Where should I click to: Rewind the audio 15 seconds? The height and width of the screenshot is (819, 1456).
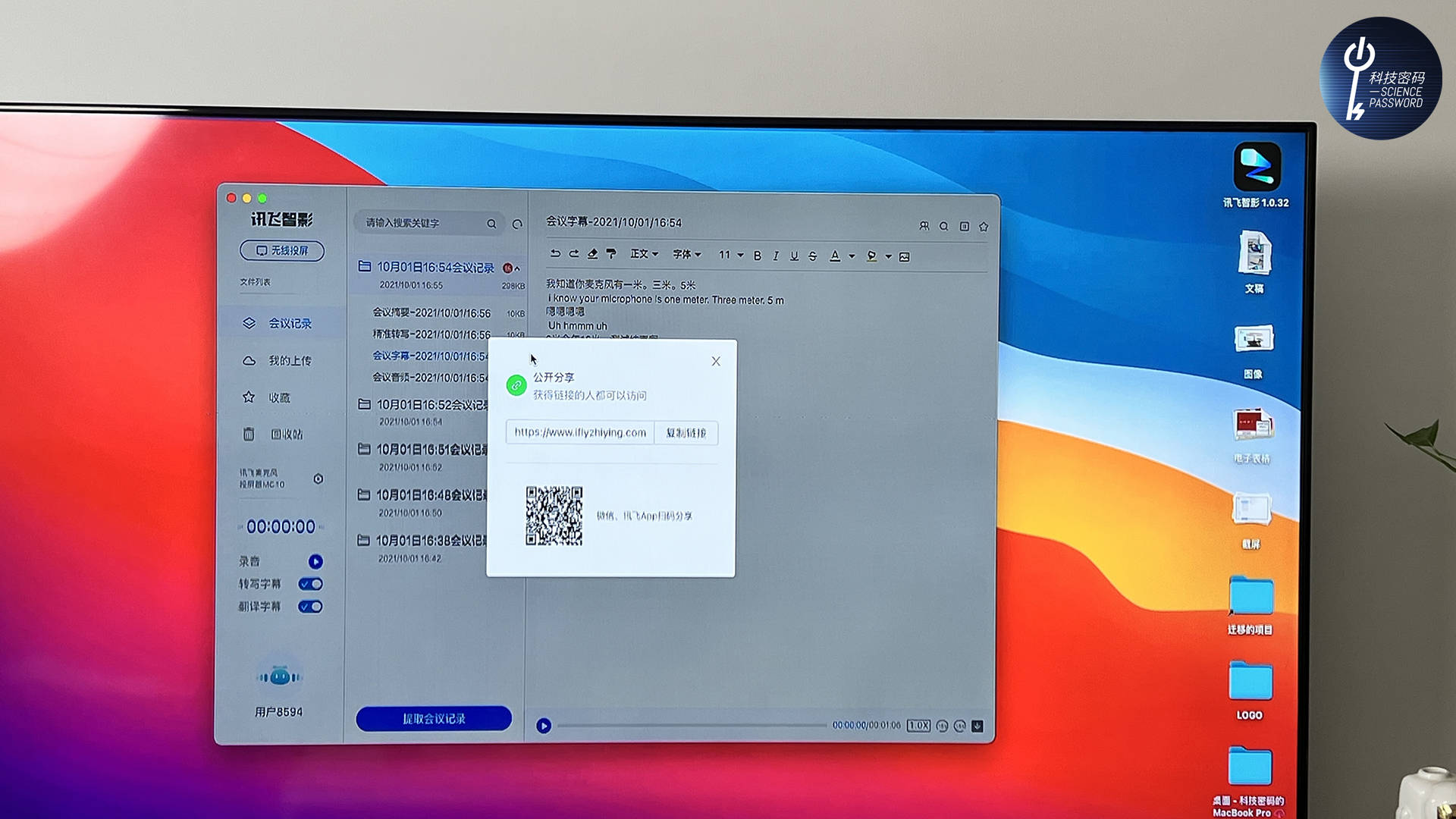tap(942, 726)
